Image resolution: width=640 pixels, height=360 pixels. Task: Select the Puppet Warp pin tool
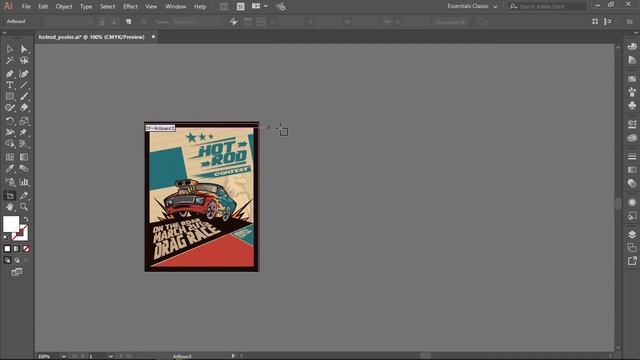point(24,132)
